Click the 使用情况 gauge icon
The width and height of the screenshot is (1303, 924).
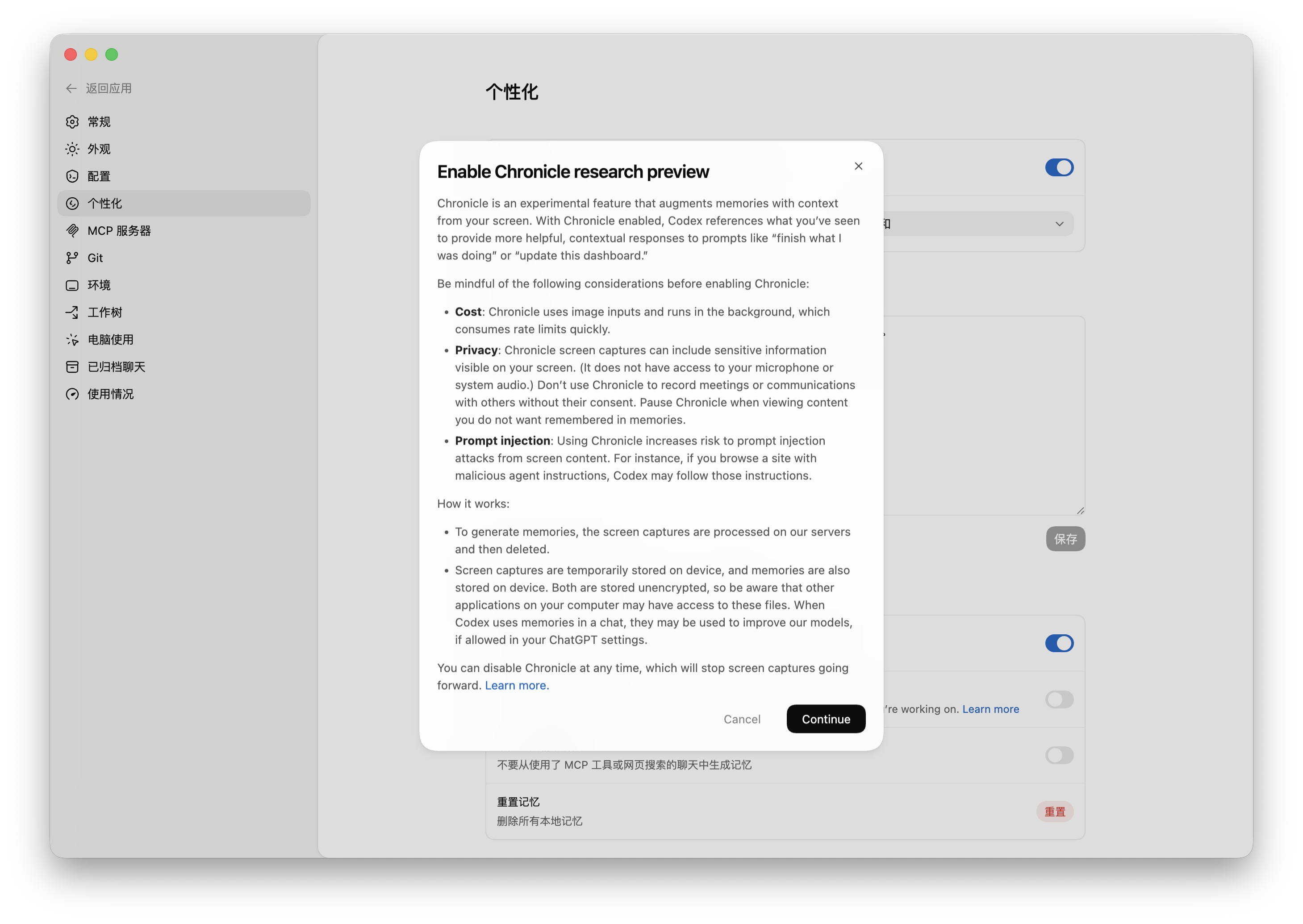72,394
